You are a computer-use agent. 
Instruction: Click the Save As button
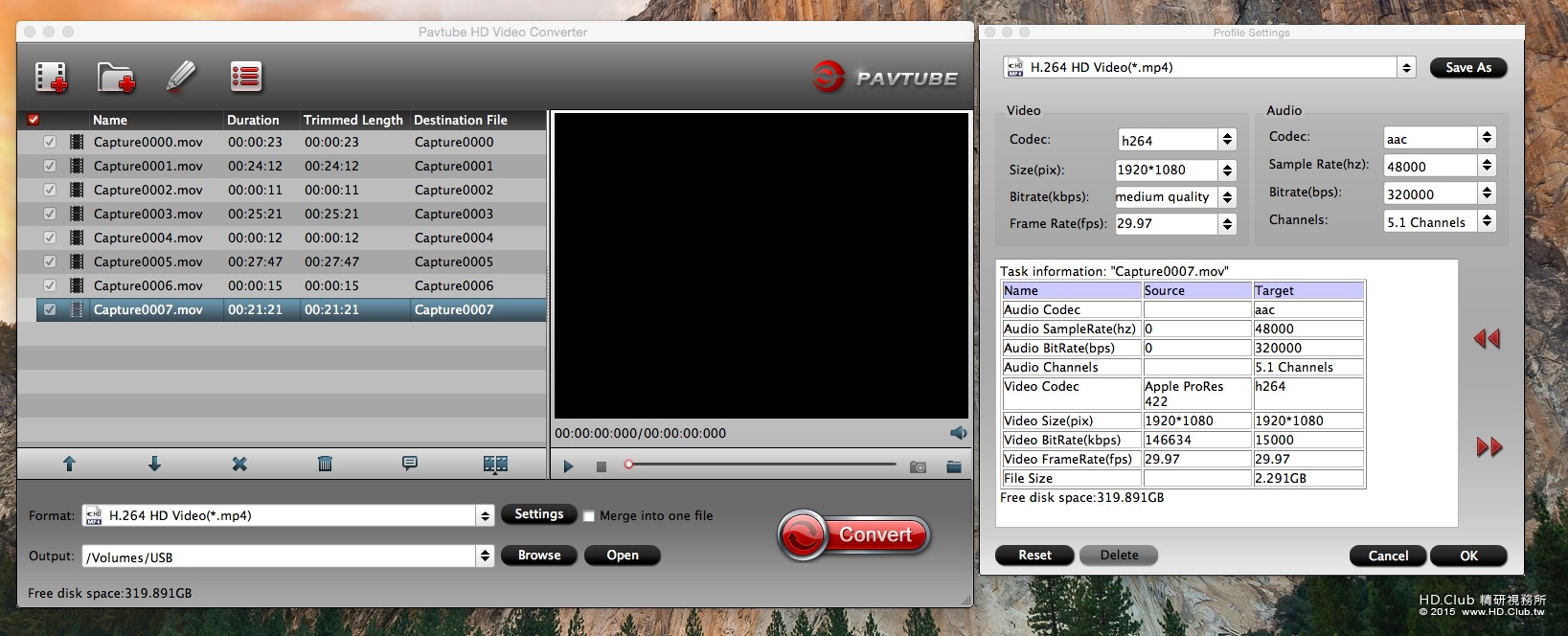pos(1468,67)
